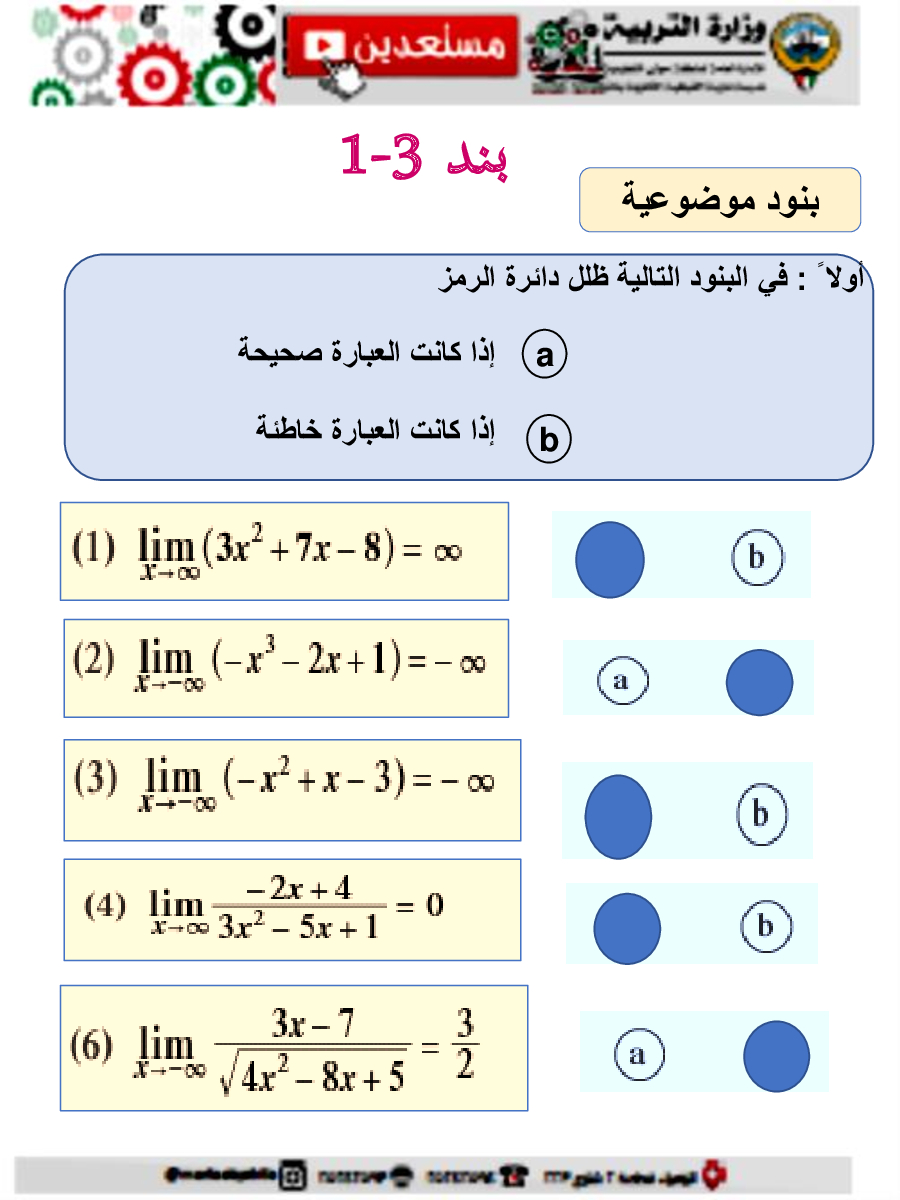The image size is (900, 1200).
Task: Click the Instagram icon in the footer
Action: pyautogui.click(x=293, y=1173)
